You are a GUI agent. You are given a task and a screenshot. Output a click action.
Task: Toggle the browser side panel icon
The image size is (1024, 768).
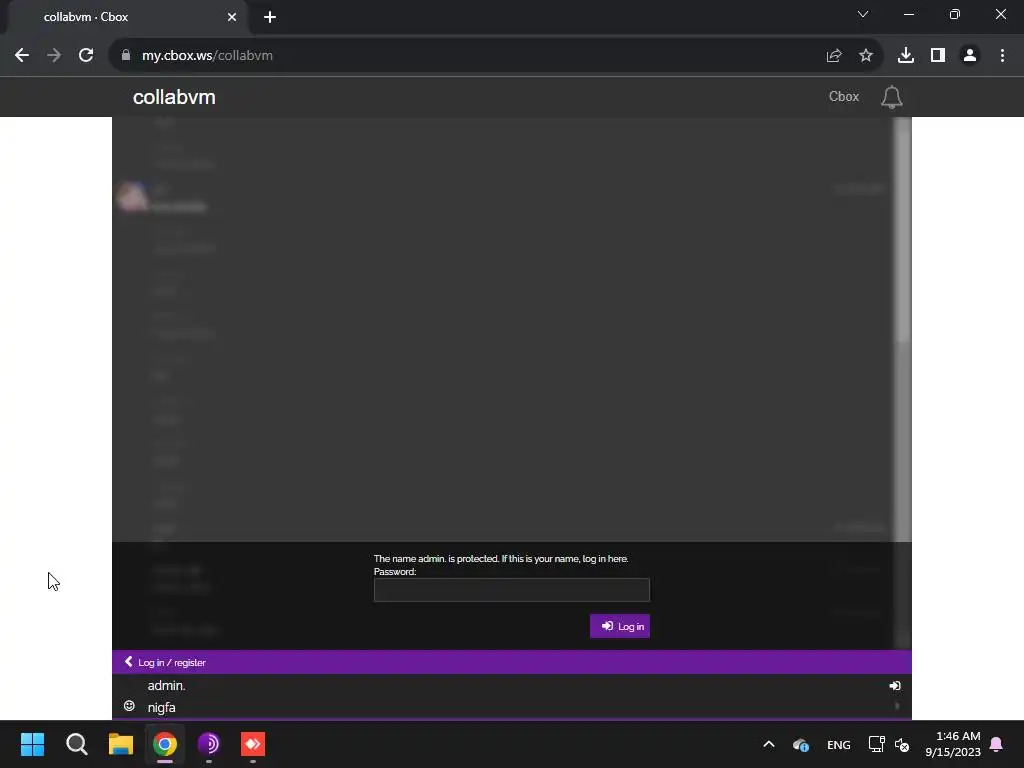tap(938, 56)
